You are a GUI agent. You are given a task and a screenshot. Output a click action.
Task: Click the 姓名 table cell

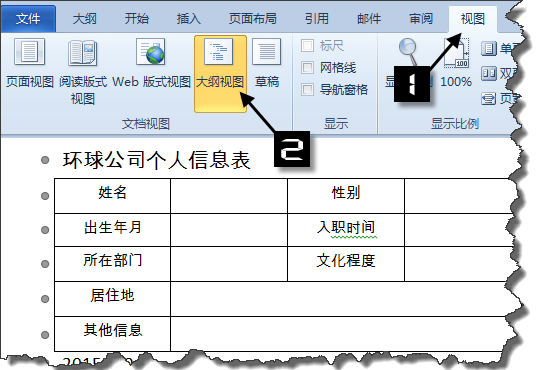(x=112, y=196)
